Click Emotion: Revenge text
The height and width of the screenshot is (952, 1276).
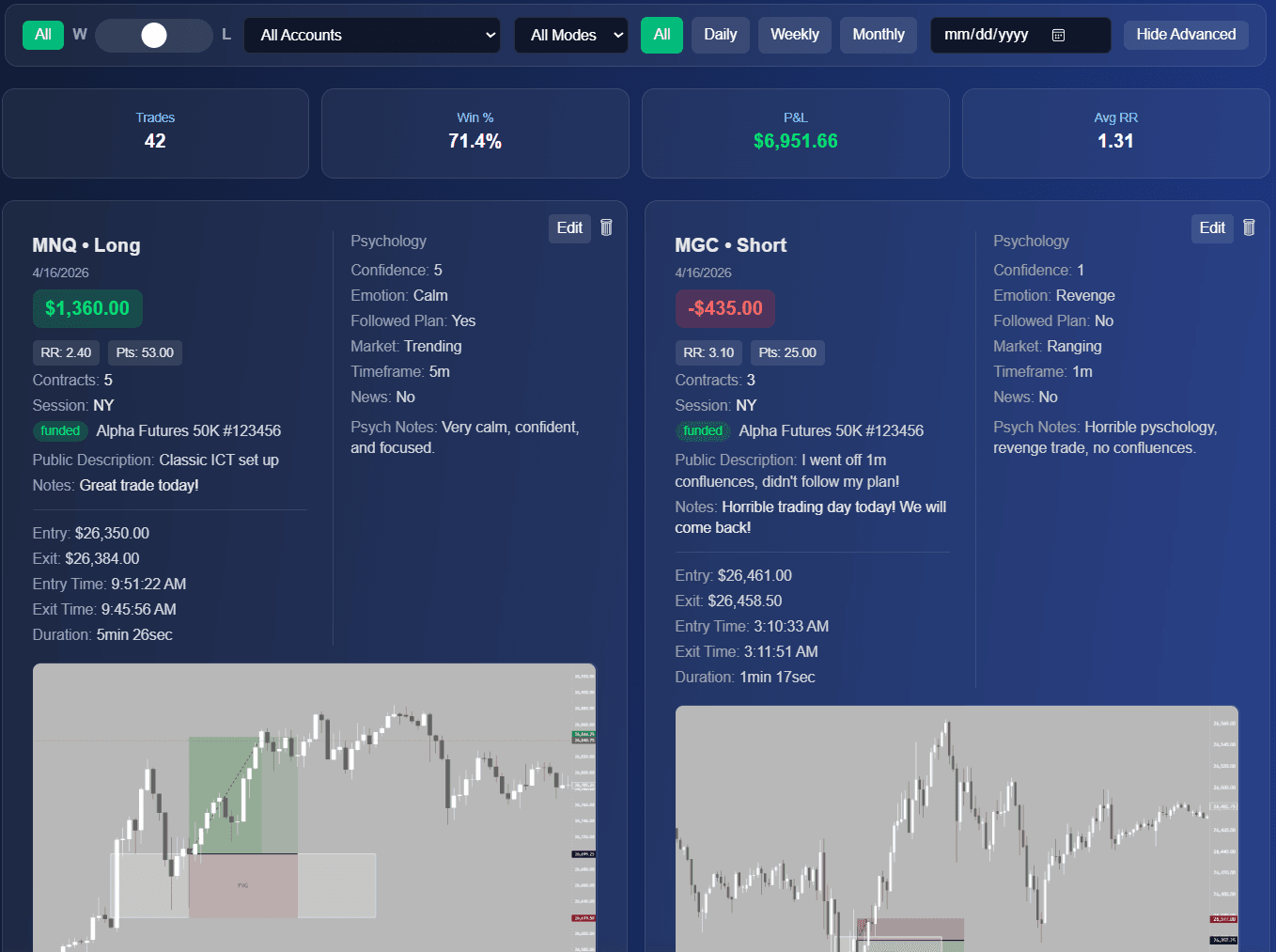(1054, 295)
